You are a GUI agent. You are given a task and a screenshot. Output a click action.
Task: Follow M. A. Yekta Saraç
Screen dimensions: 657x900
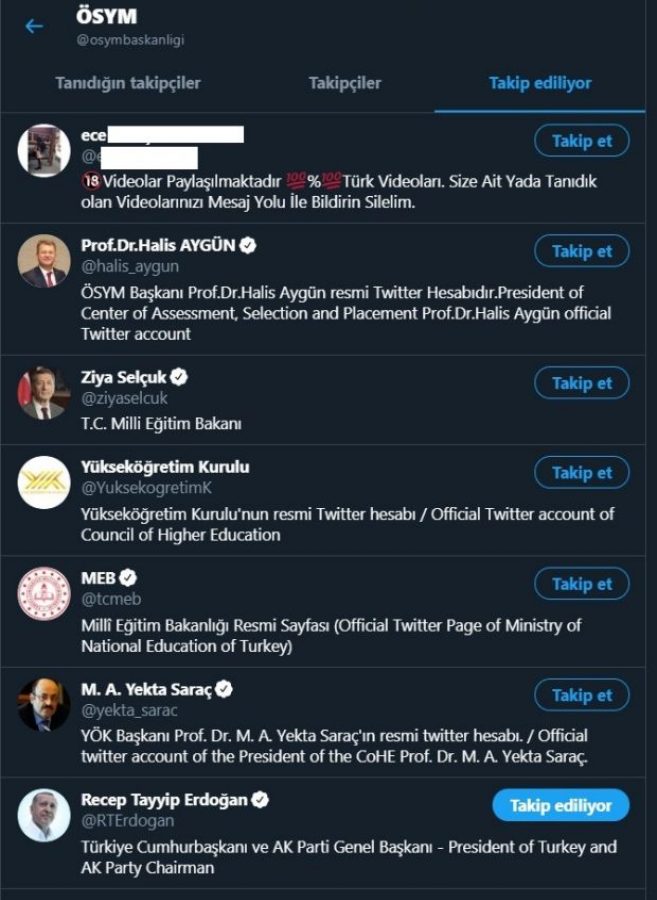click(x=581, y=694)
